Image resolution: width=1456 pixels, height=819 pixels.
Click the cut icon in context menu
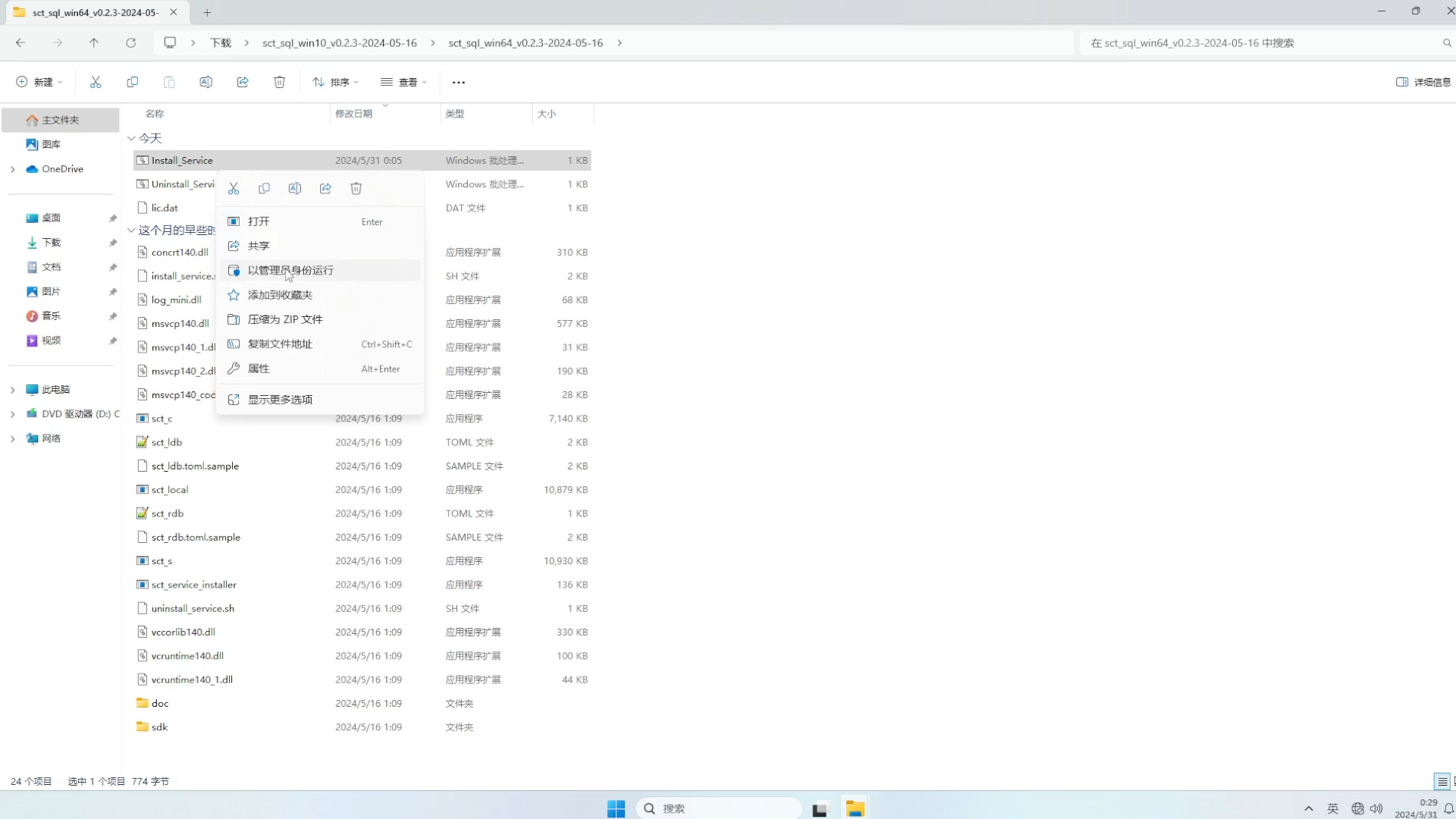click(234, 189)
